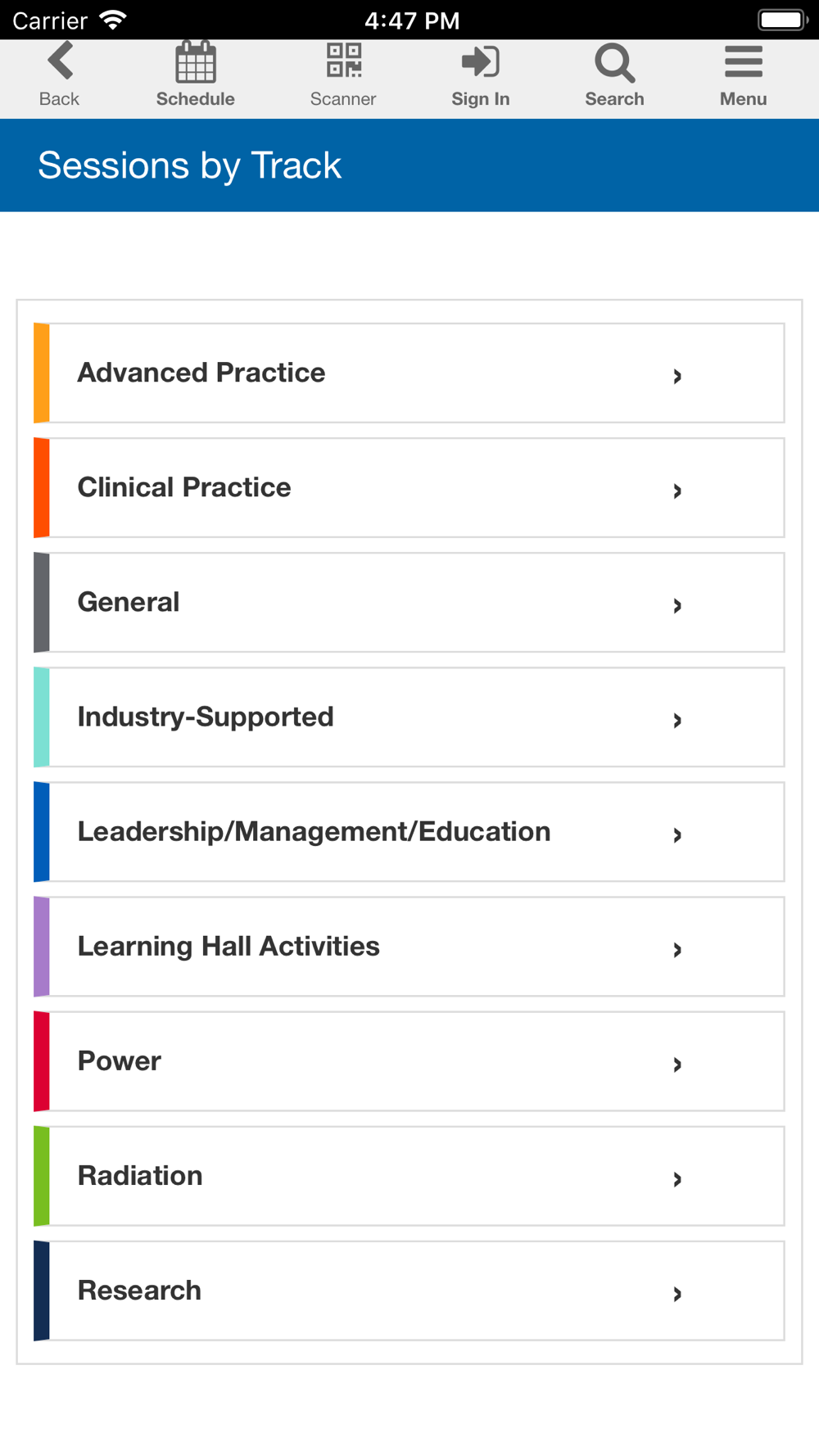This screenshot has width=819, height=1456.
Task: Tap the Sign In icon
Action: click(x=481, y=61)
